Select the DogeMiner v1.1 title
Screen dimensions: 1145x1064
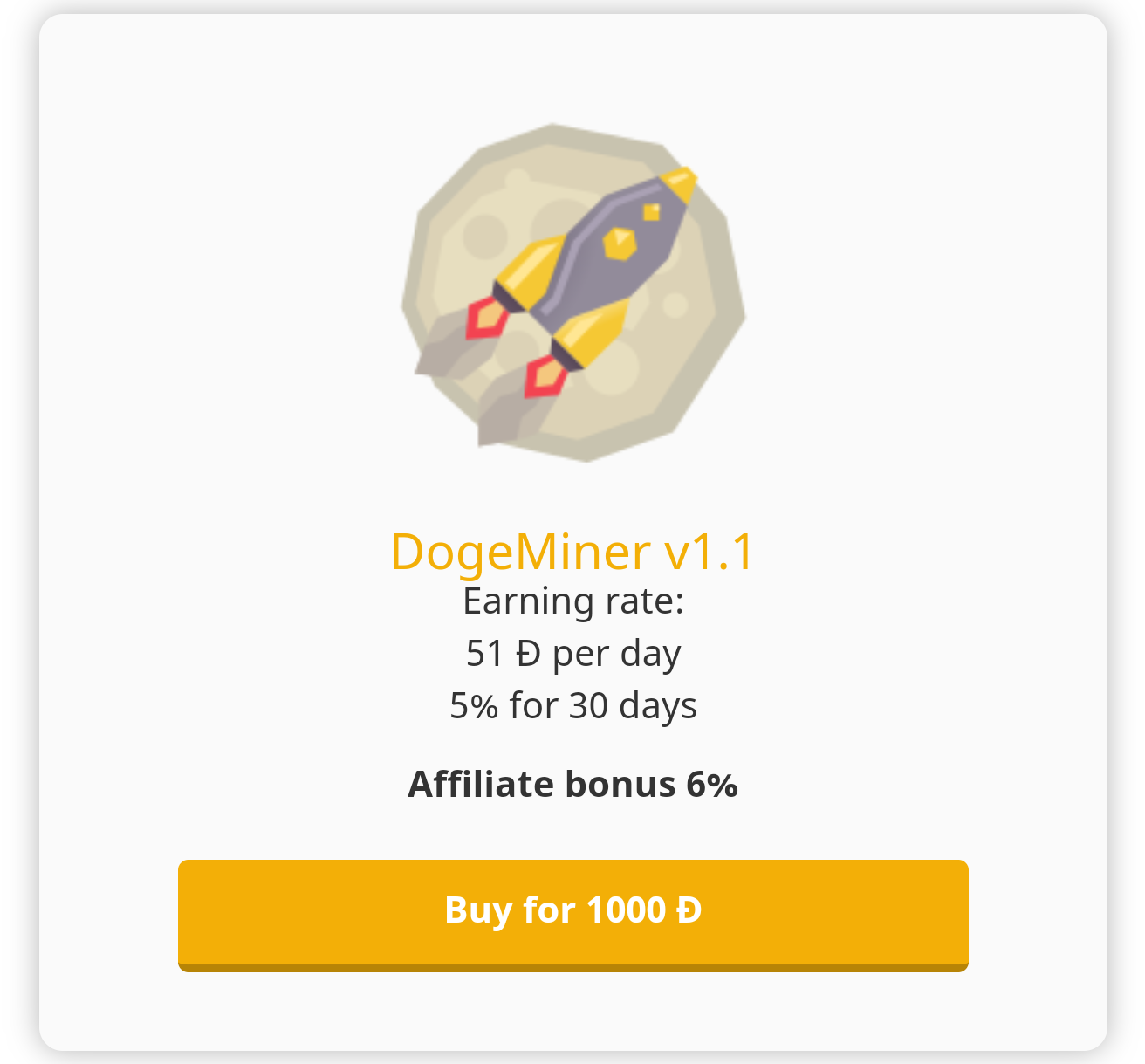coord(572,553)
